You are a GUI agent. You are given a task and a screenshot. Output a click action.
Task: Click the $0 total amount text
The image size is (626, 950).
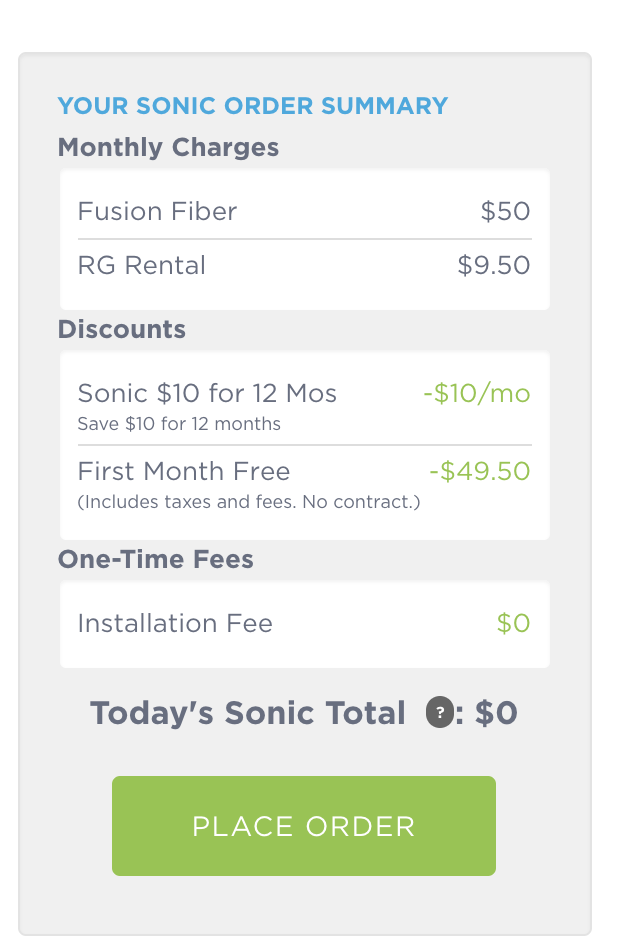tap(496, 713)
